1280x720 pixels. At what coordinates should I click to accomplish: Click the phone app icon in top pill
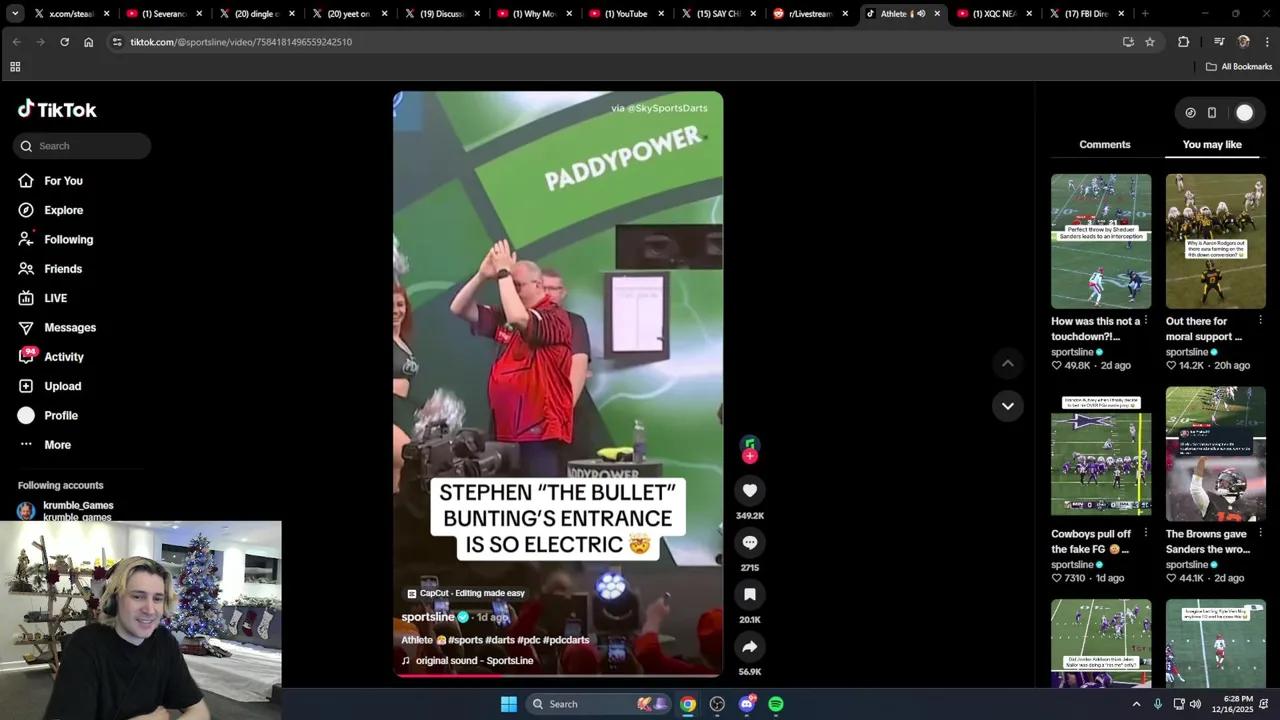coord(1212,113)
